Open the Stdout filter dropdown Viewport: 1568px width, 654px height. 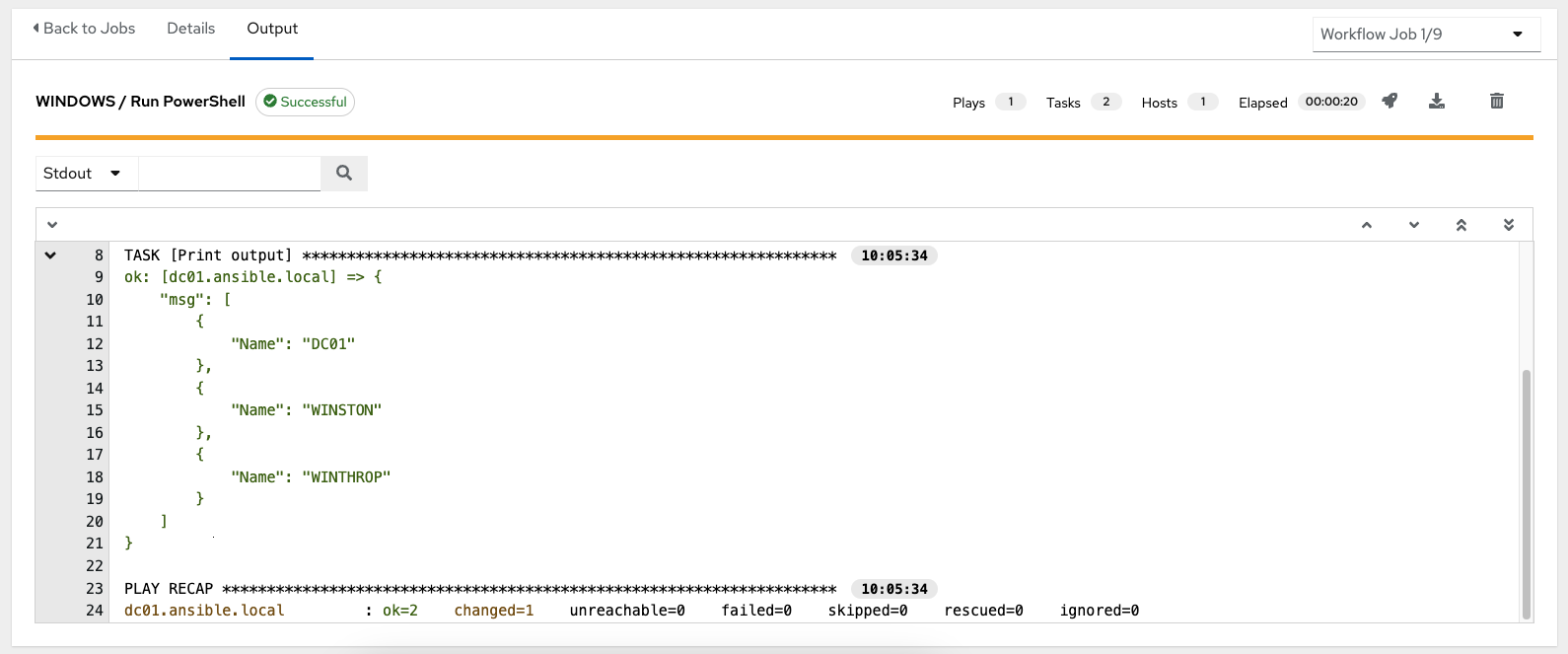coord(83,174)
